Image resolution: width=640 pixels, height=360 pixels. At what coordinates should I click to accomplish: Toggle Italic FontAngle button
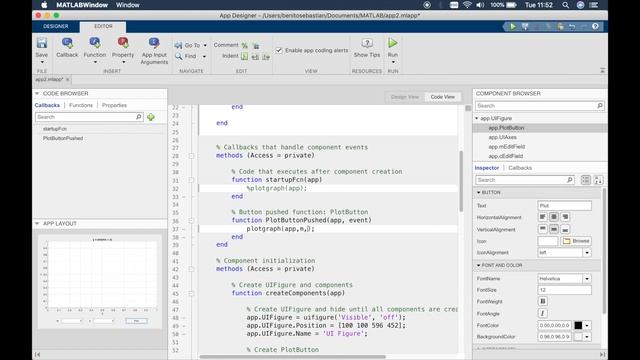pyautogui.click(x=542, y=313)
